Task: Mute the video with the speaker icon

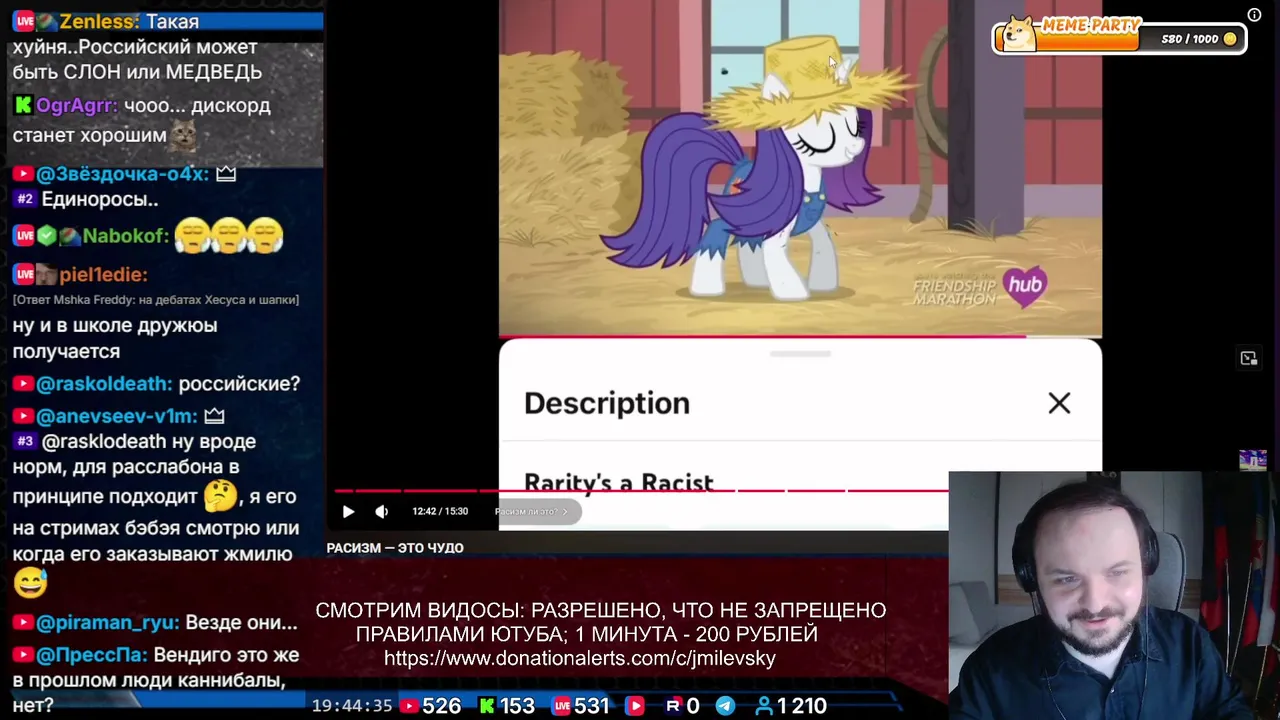Action: (381, 511)
